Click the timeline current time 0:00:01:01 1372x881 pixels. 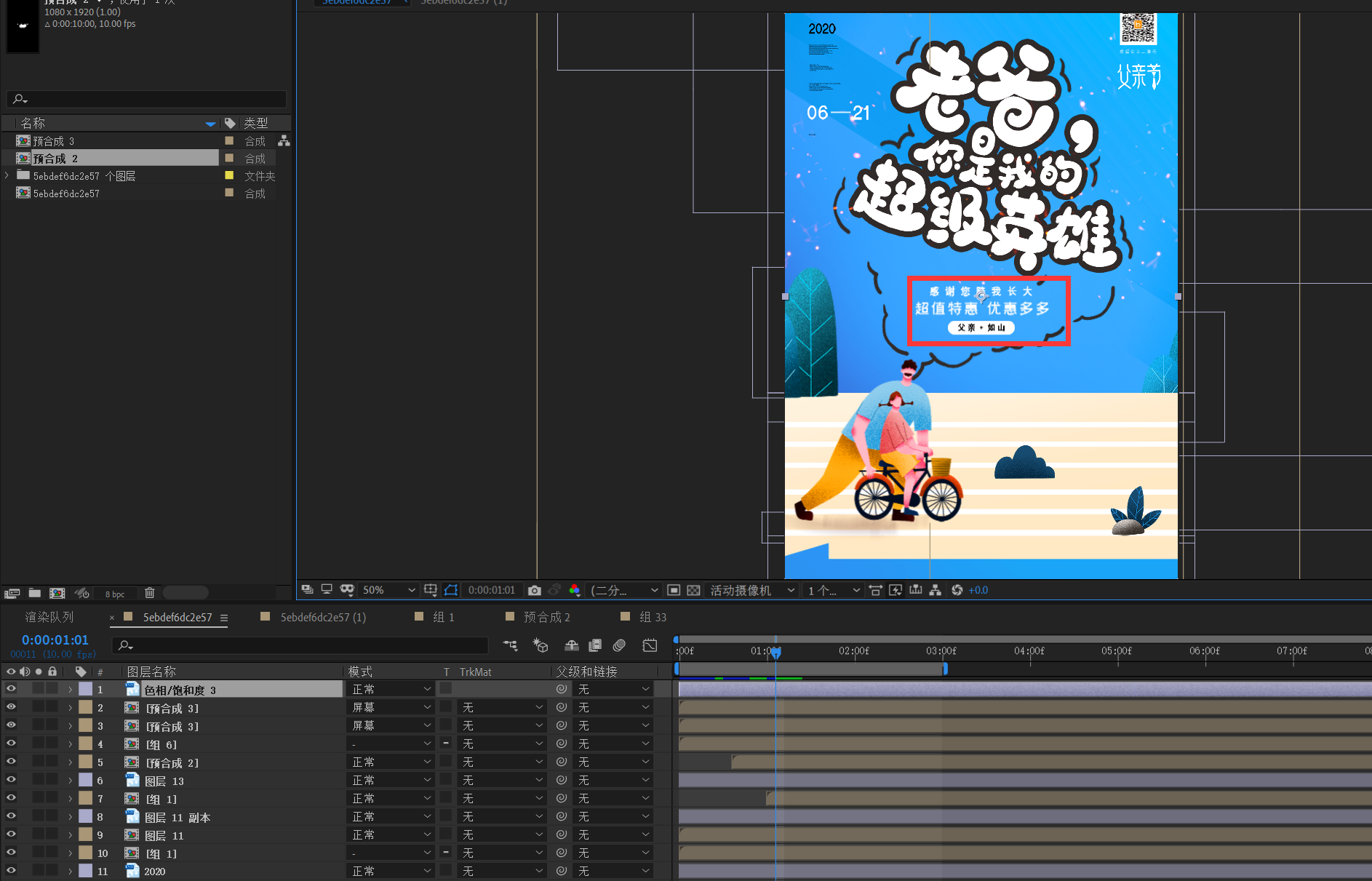(x=55, y=639)
